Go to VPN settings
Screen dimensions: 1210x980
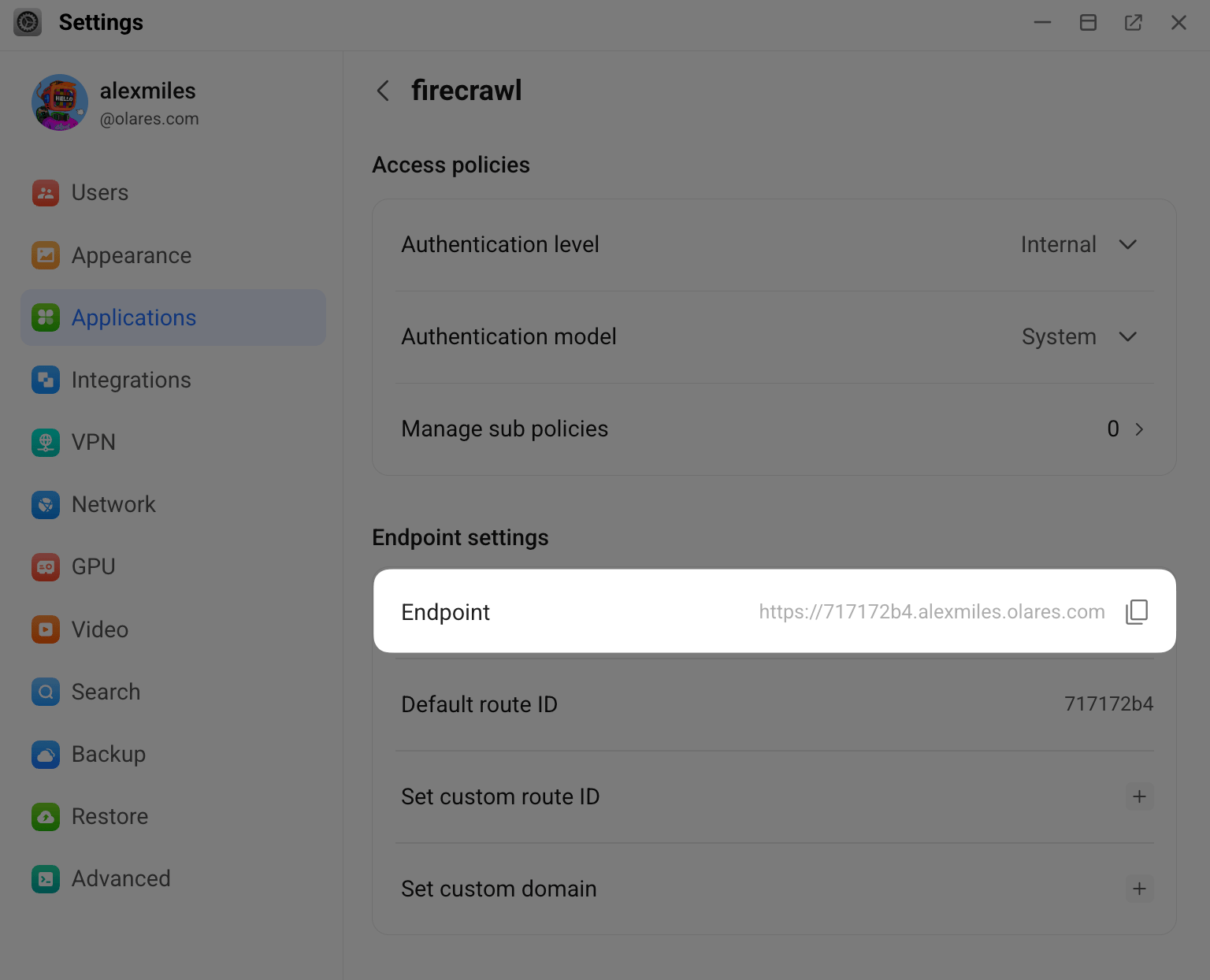(x=173, y=442)
